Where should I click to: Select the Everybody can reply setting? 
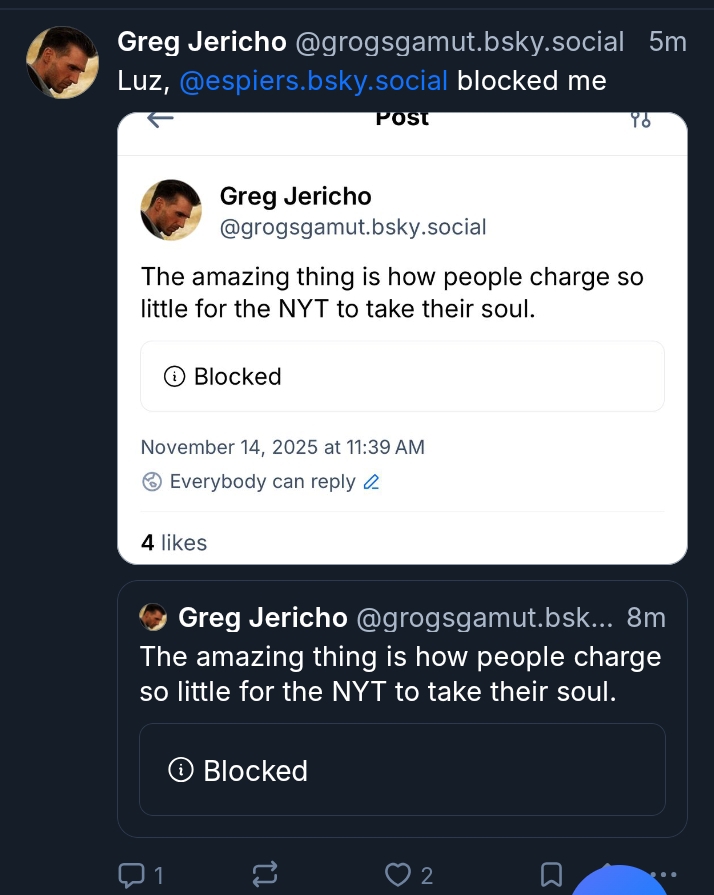click(x=262, y=482)
